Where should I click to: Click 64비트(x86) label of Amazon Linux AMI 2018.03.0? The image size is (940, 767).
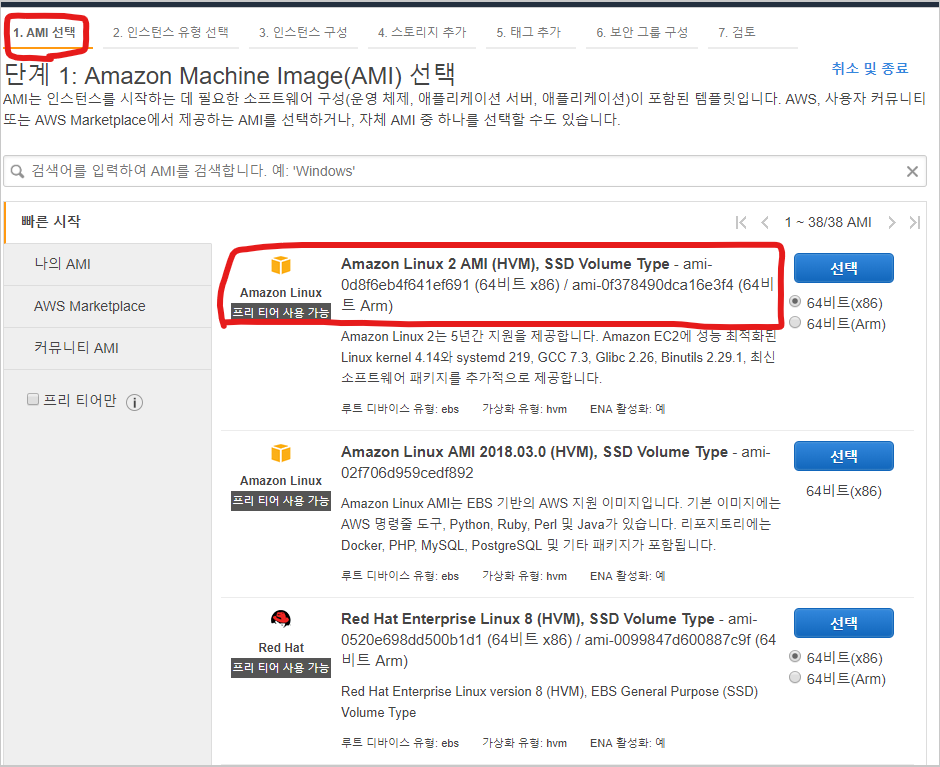(843, 491)
